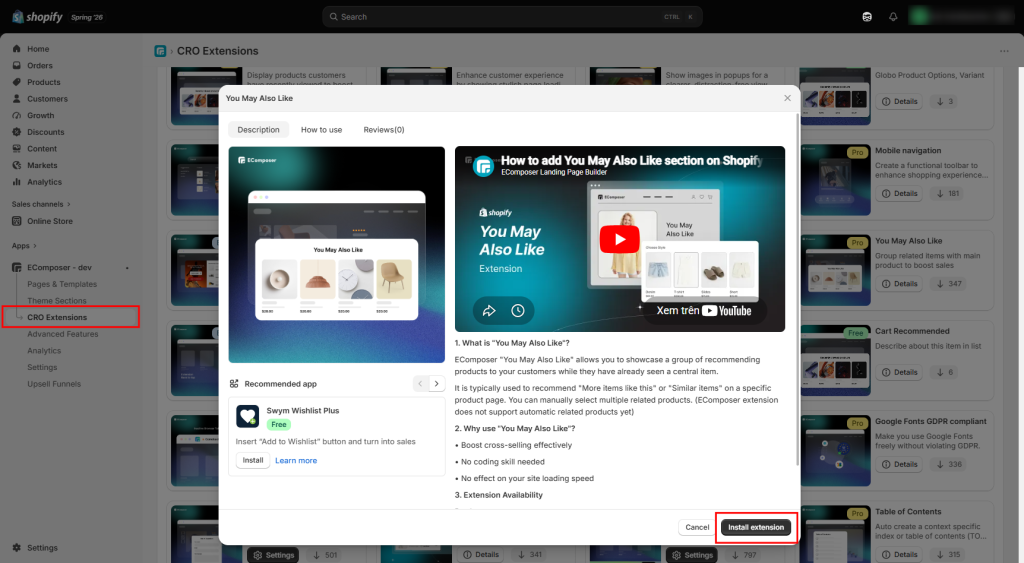The height and width of the screenshot is (563, 1024).
Task: Click the video title How to add You May Also Like
Action: tap(631, 161)
